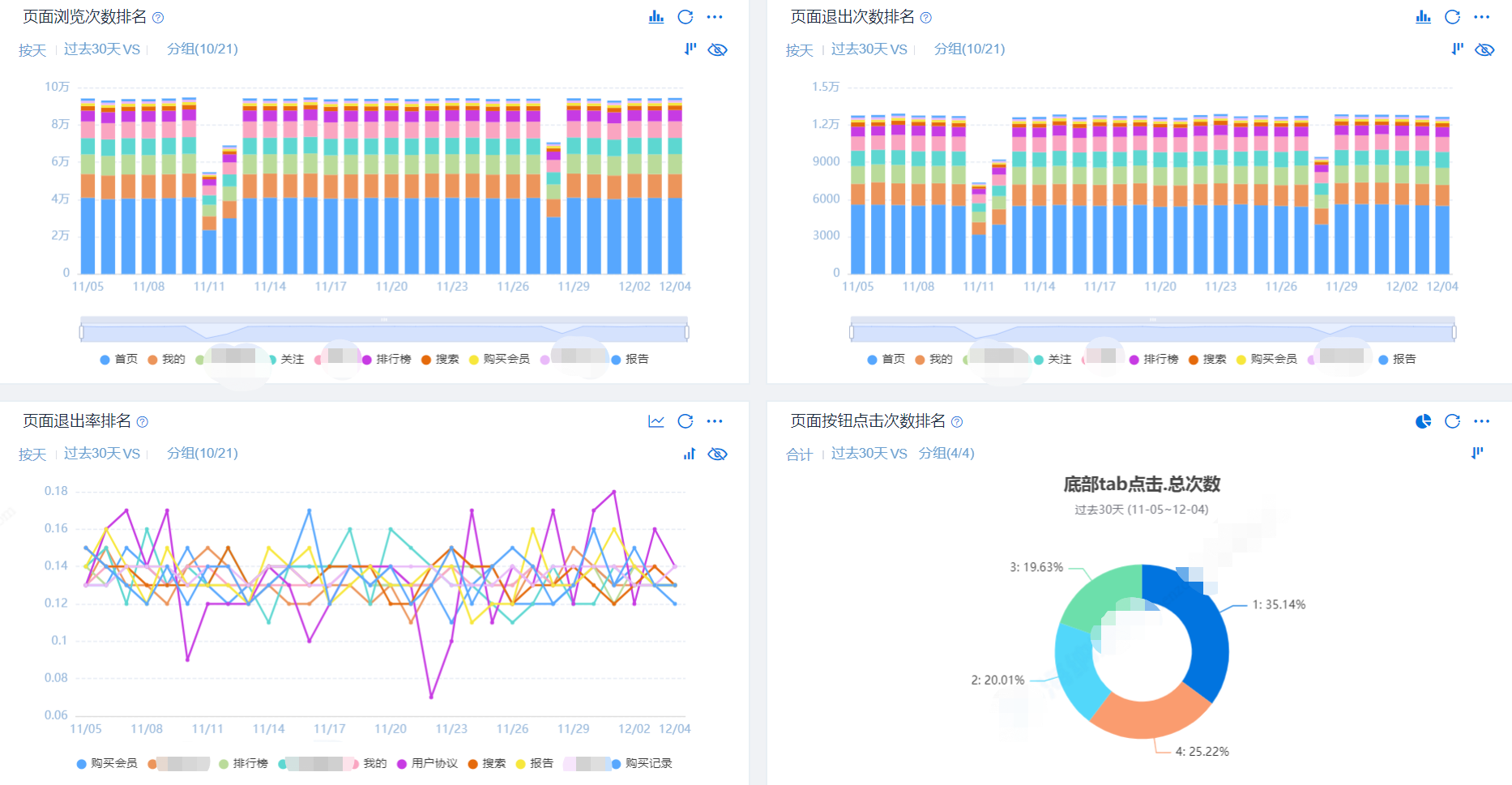
Task: Toggle 搜索 legend in 页面浏览次数排名 chart
Action: (x=440, y=360)
